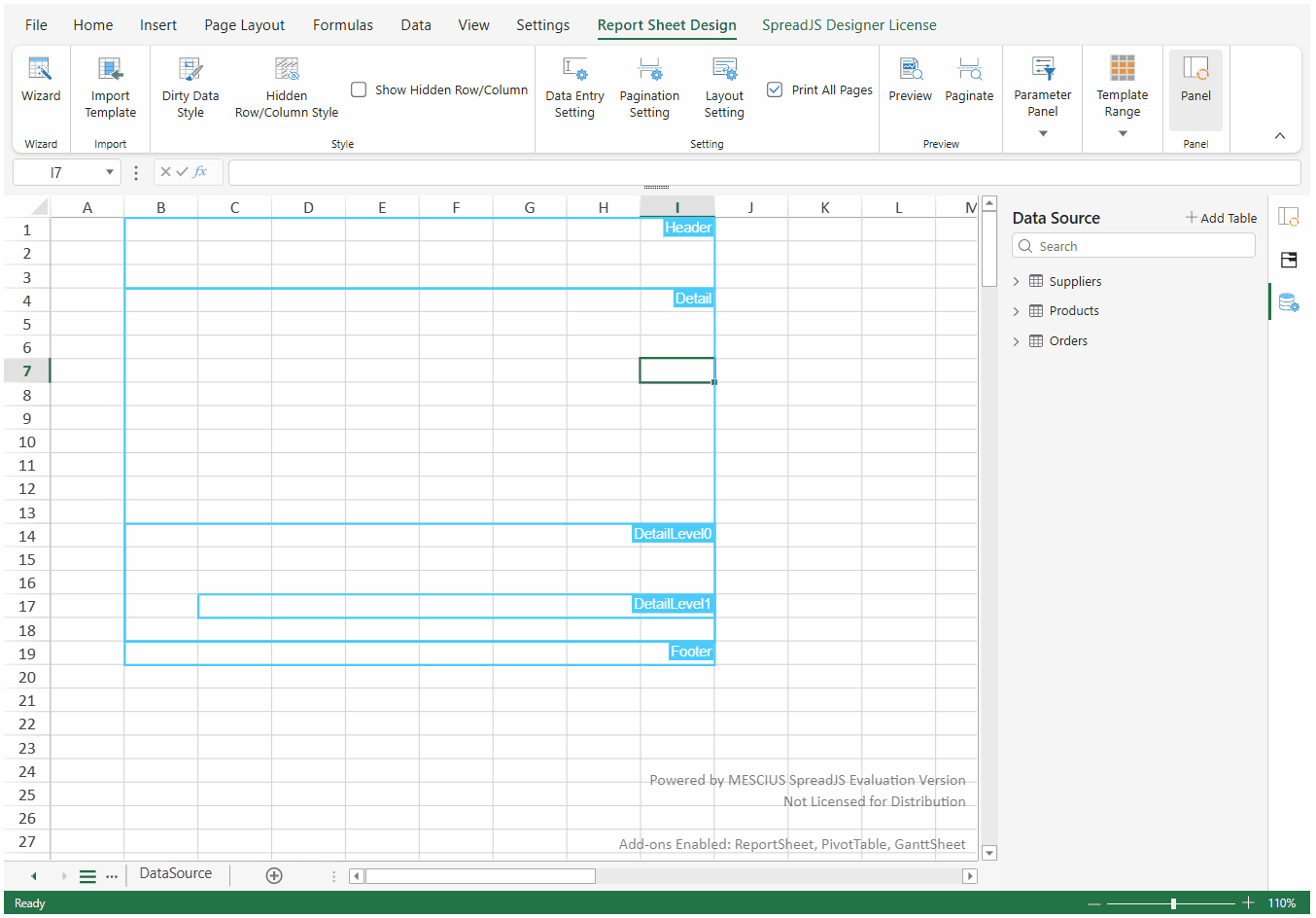Expand the Suppliers table node

tap(1017, 282)
